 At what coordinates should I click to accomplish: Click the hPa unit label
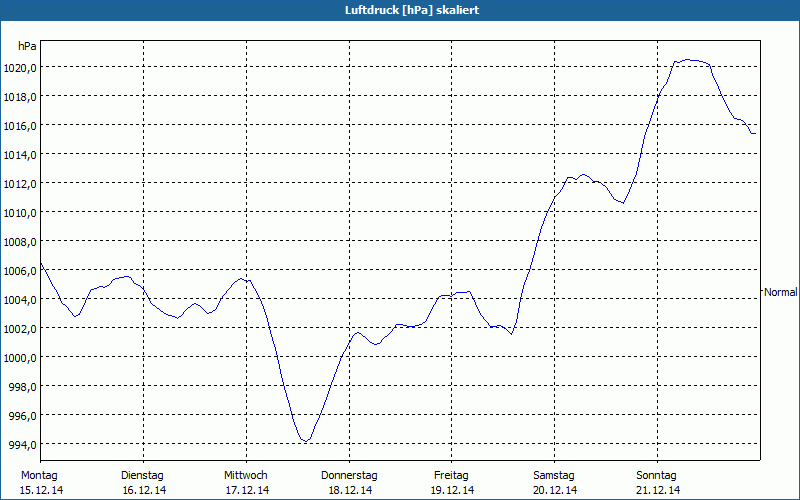pos(27,46)
